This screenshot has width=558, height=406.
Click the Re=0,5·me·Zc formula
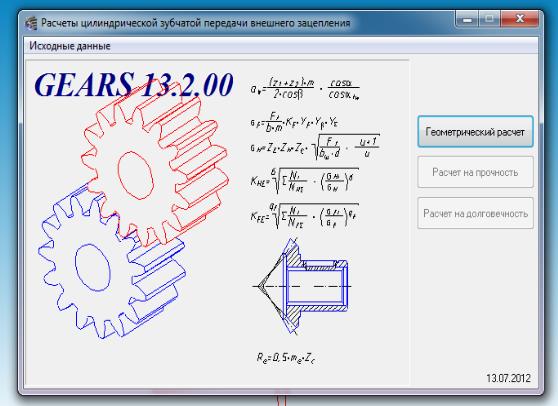(286, 357)
